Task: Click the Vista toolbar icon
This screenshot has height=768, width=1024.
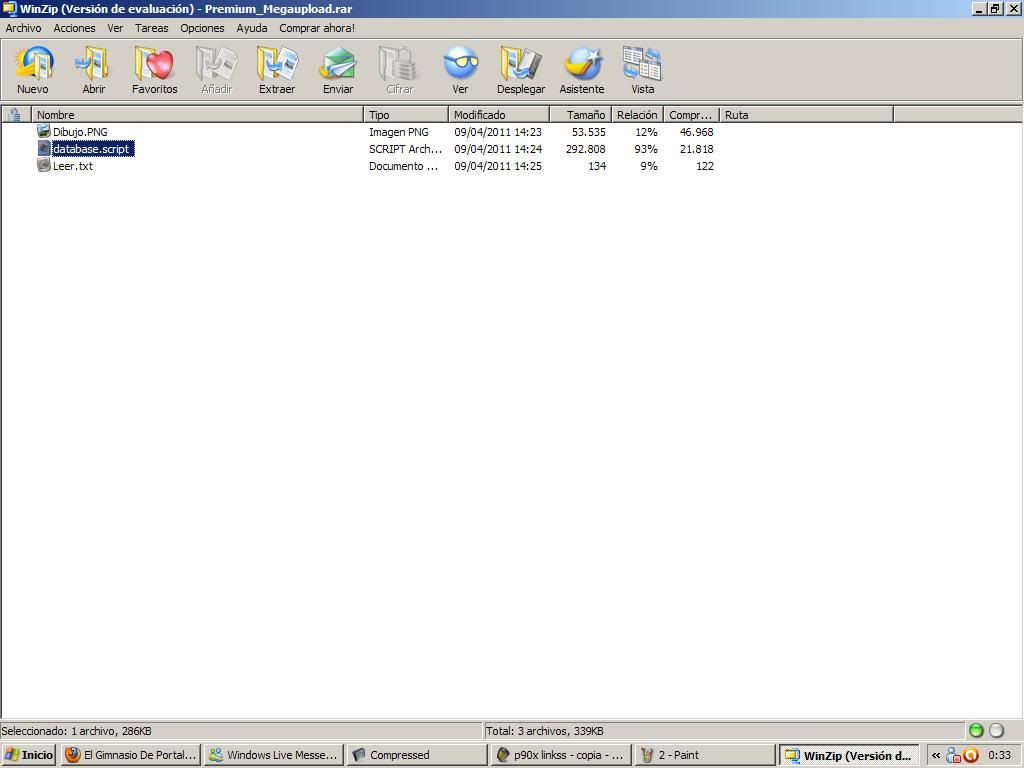Action: [x=642, y=64]
